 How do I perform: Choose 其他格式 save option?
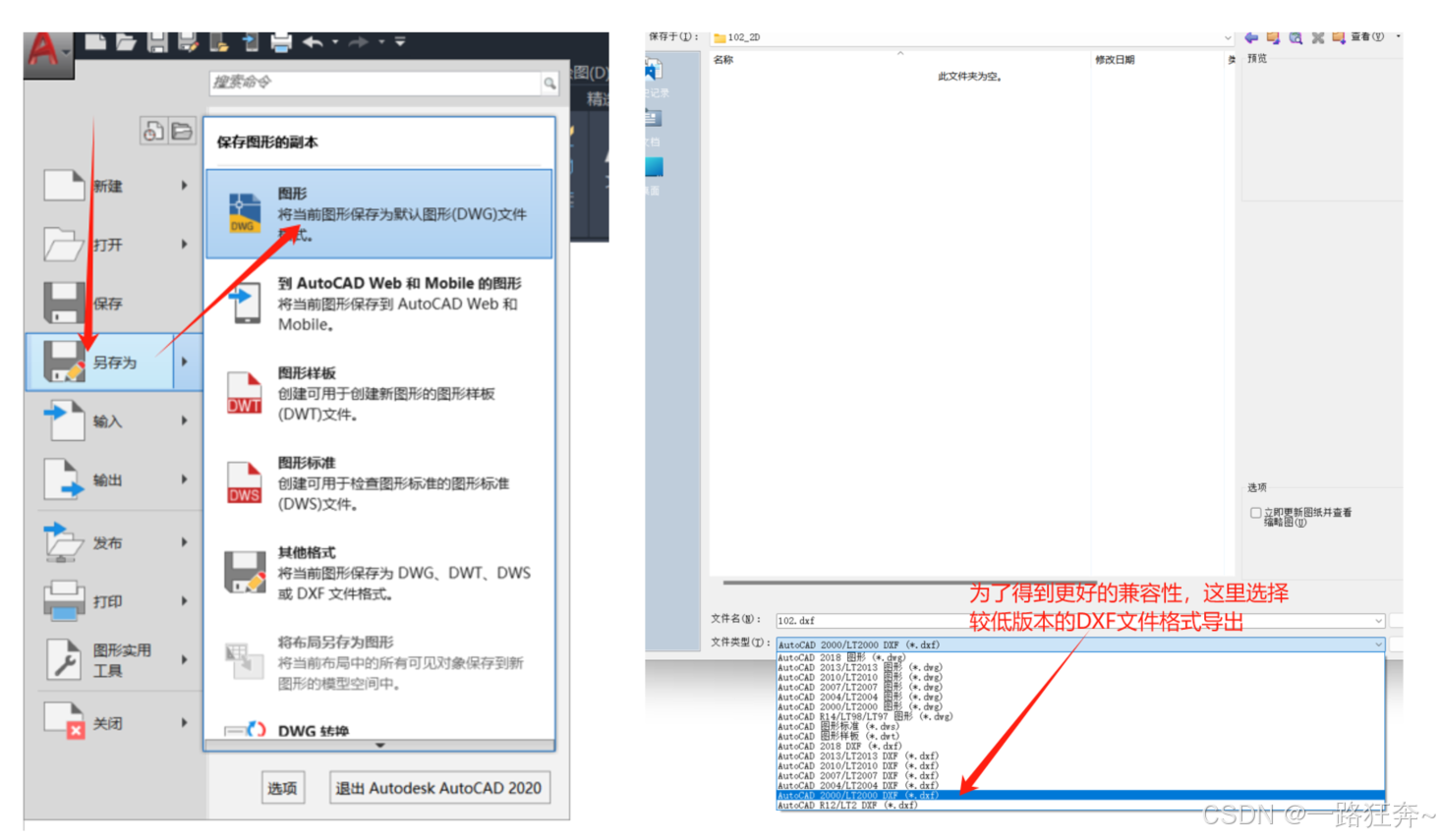[x=379, y=573]
